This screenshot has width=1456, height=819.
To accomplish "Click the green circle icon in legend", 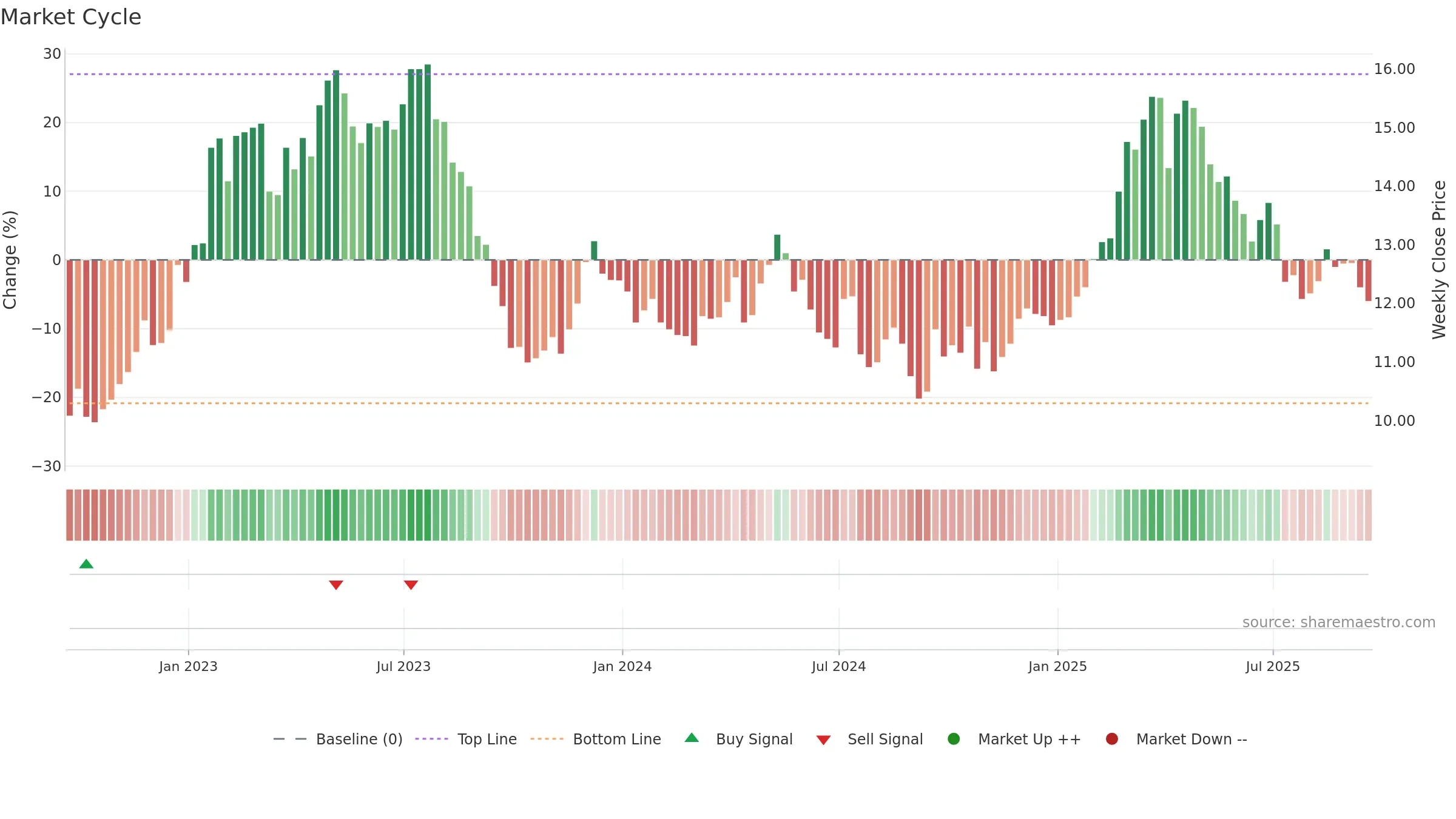I will 954,739.
